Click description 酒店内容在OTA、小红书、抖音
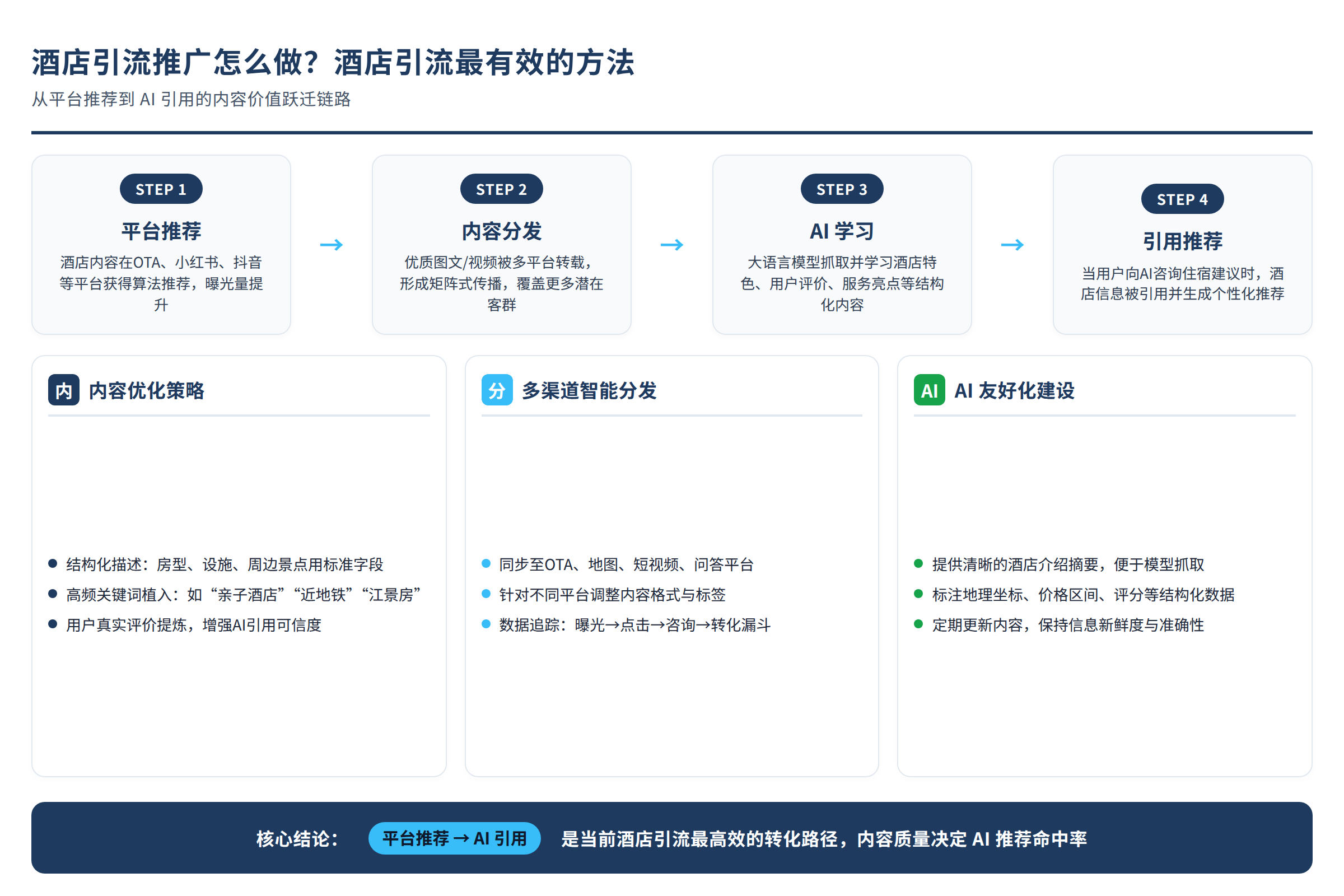Screen dimensions: 1344x896 [161, 284]
